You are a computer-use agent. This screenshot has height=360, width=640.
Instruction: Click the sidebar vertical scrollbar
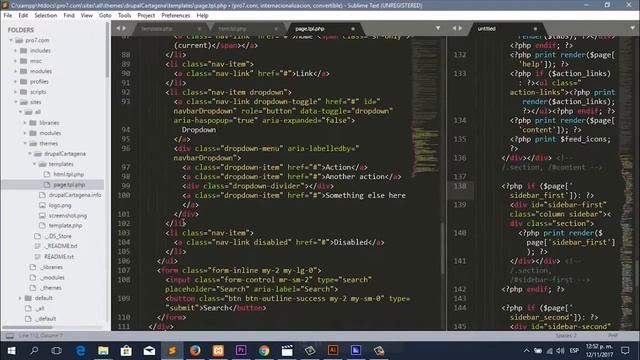107,51
